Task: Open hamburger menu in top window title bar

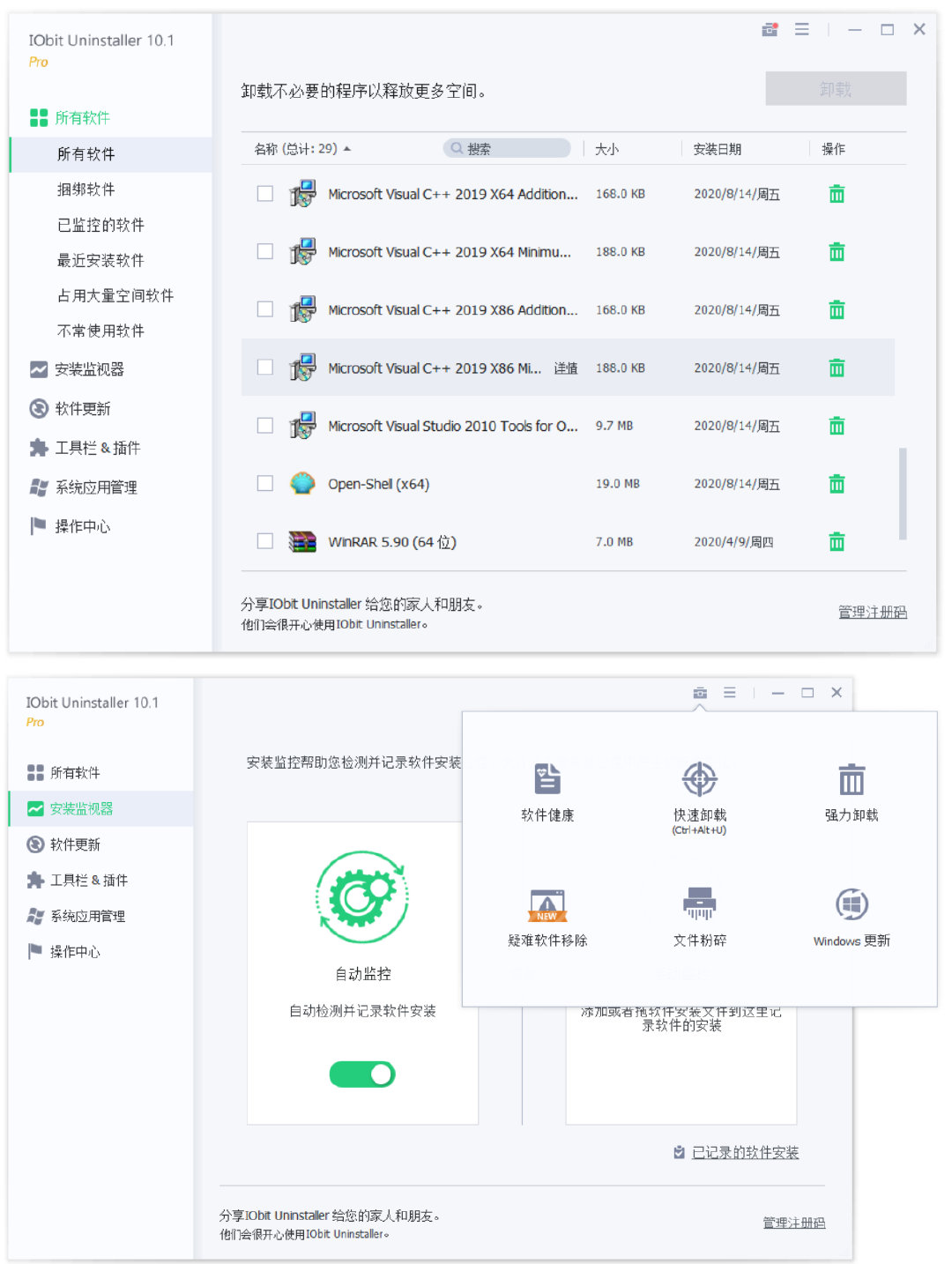Action: pyautogui.click(x=802, y=30)
